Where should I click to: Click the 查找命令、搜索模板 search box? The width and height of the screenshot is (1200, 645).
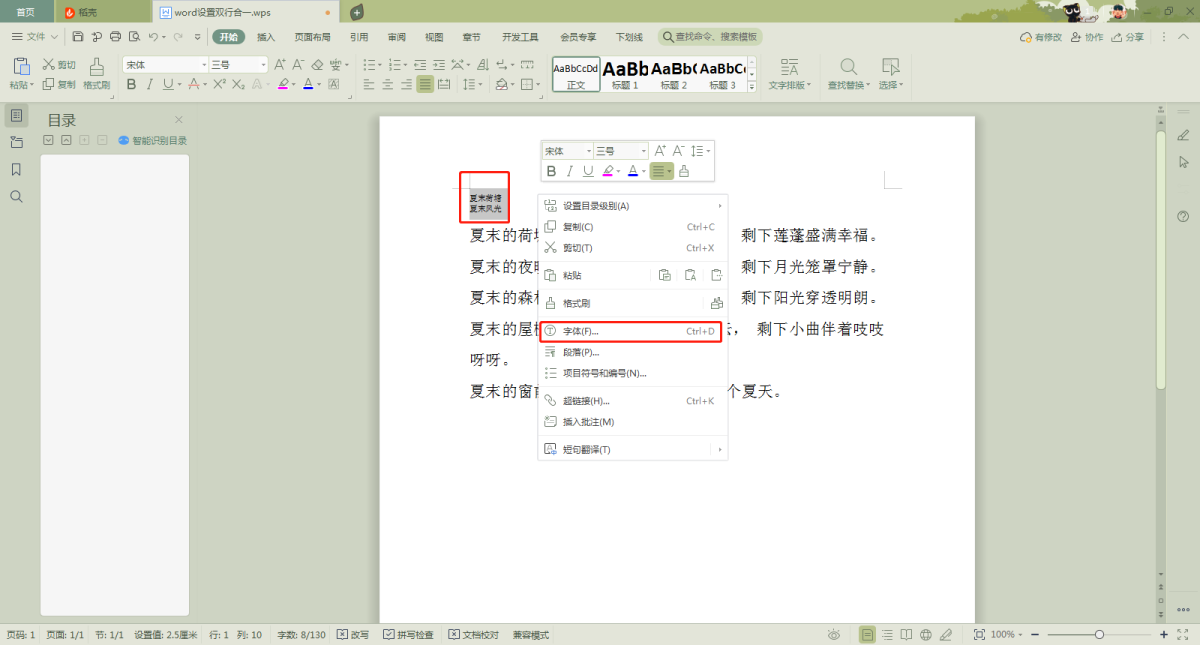(x=708, y=37)
